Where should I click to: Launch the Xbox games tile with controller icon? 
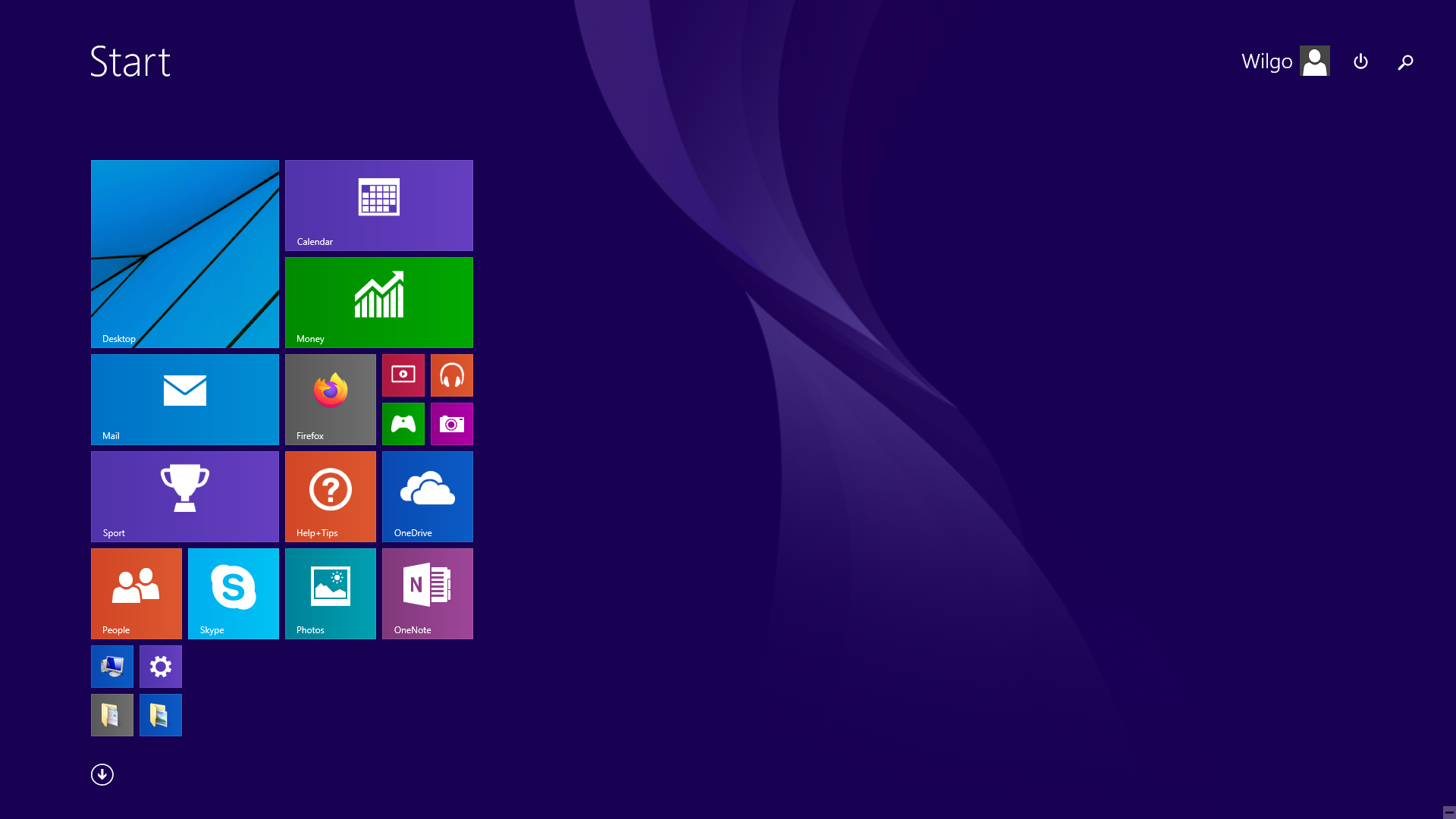tap(403, 424)
